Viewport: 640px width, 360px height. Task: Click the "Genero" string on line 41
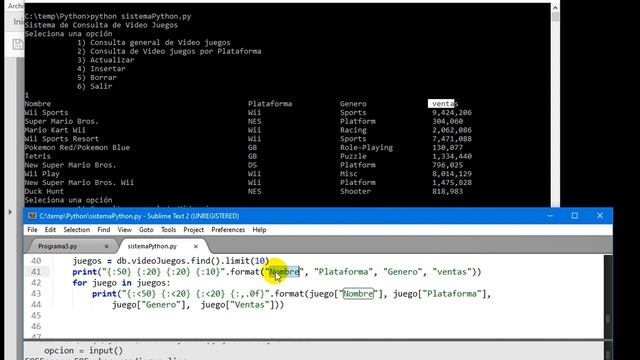coord(402,272)
